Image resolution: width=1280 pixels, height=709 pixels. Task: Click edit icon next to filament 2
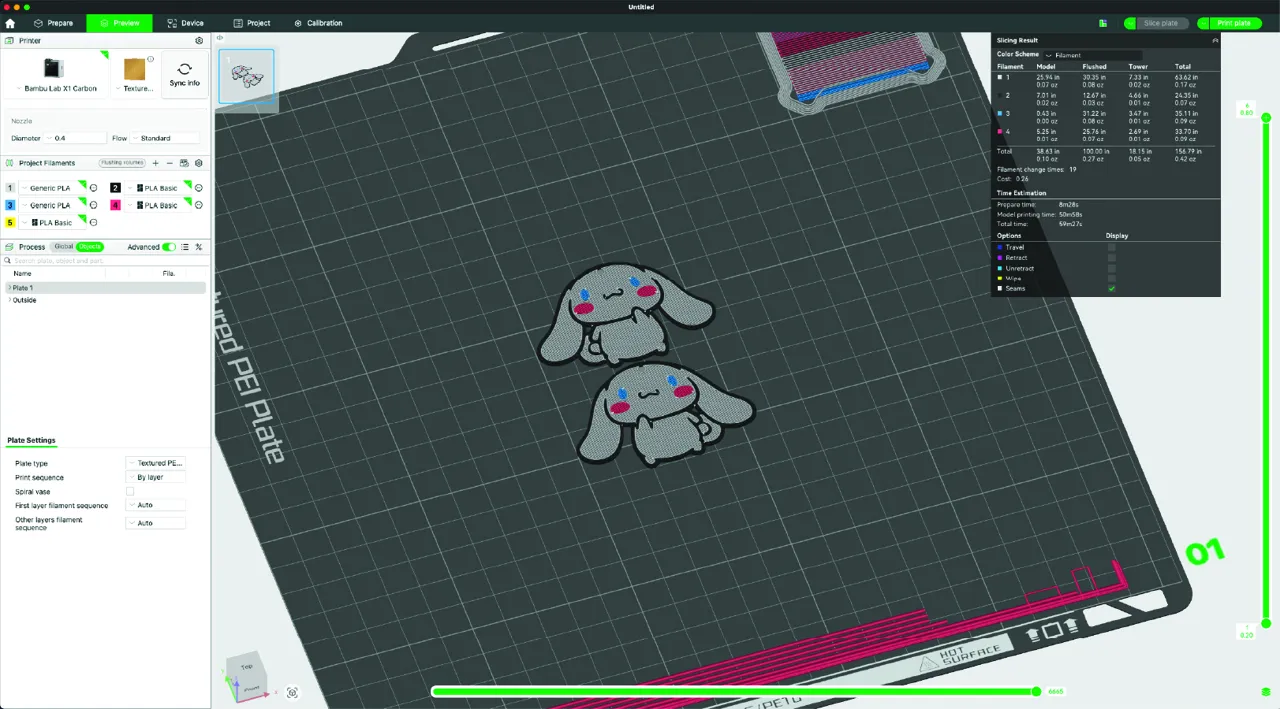[198, 188]
